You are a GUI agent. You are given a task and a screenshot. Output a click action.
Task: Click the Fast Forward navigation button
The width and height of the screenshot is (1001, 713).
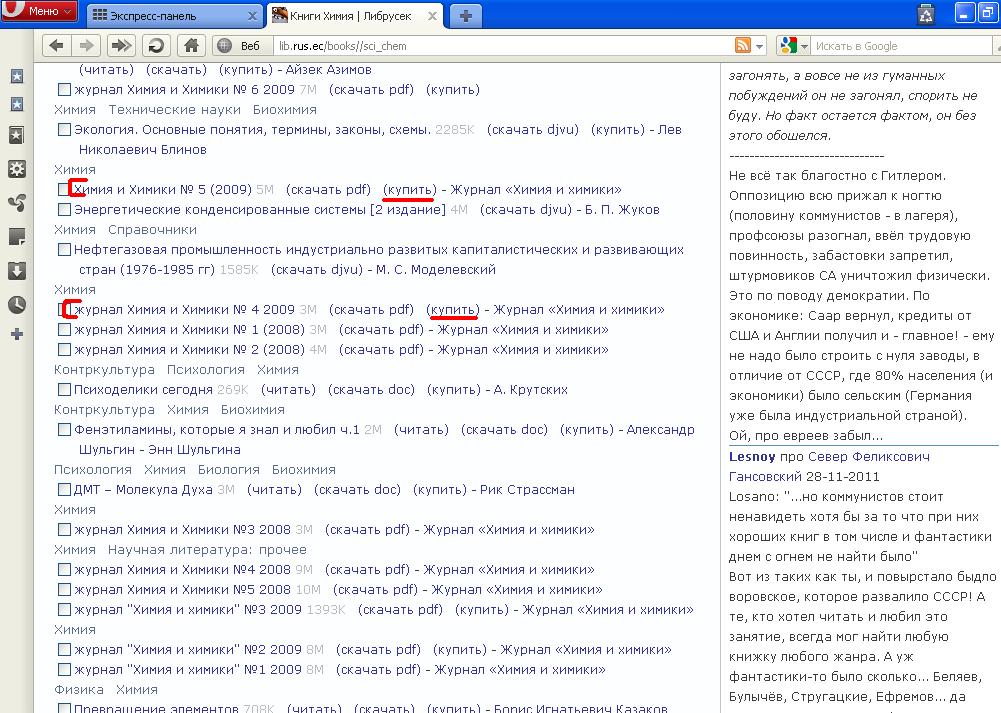click(121, 46)
